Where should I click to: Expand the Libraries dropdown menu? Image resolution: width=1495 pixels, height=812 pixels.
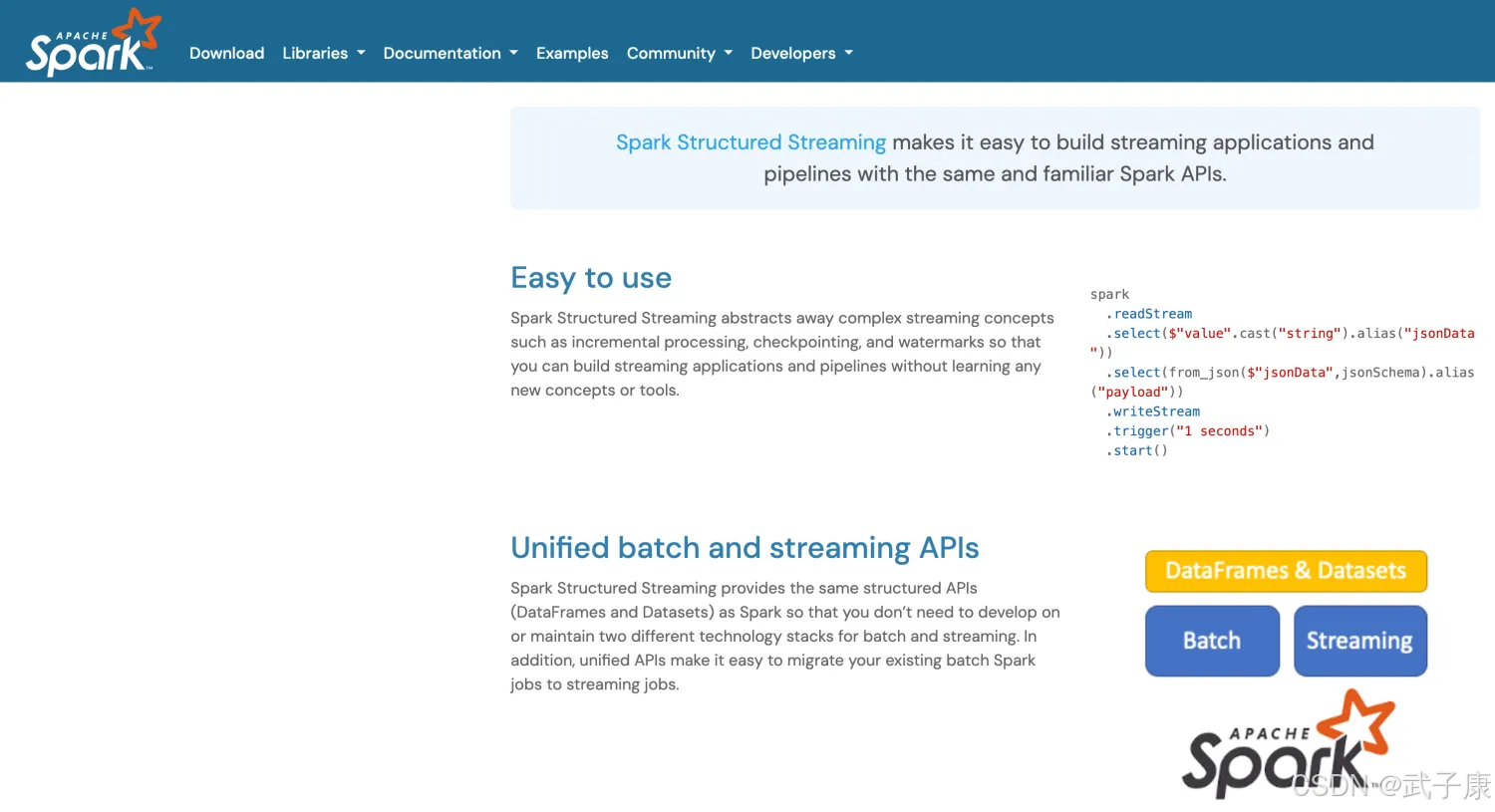point(324,53)
